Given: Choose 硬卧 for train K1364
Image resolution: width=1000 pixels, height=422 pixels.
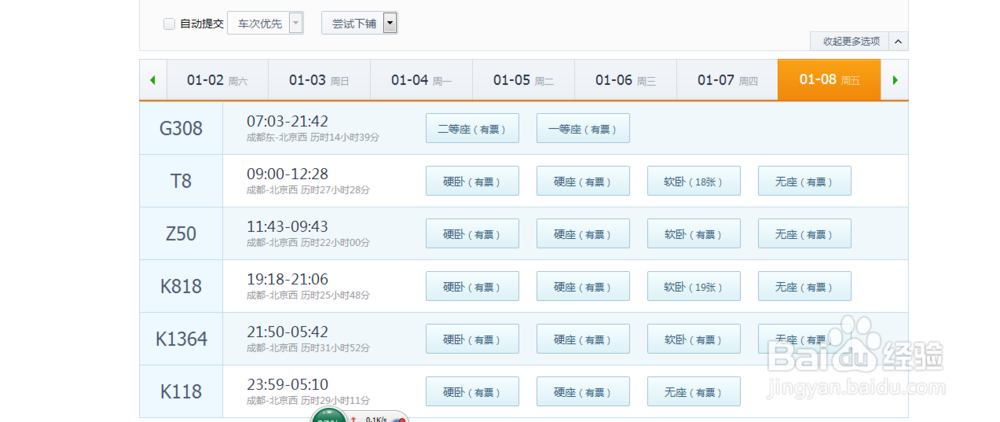Looking at the screenshot, I should (473, 339).
